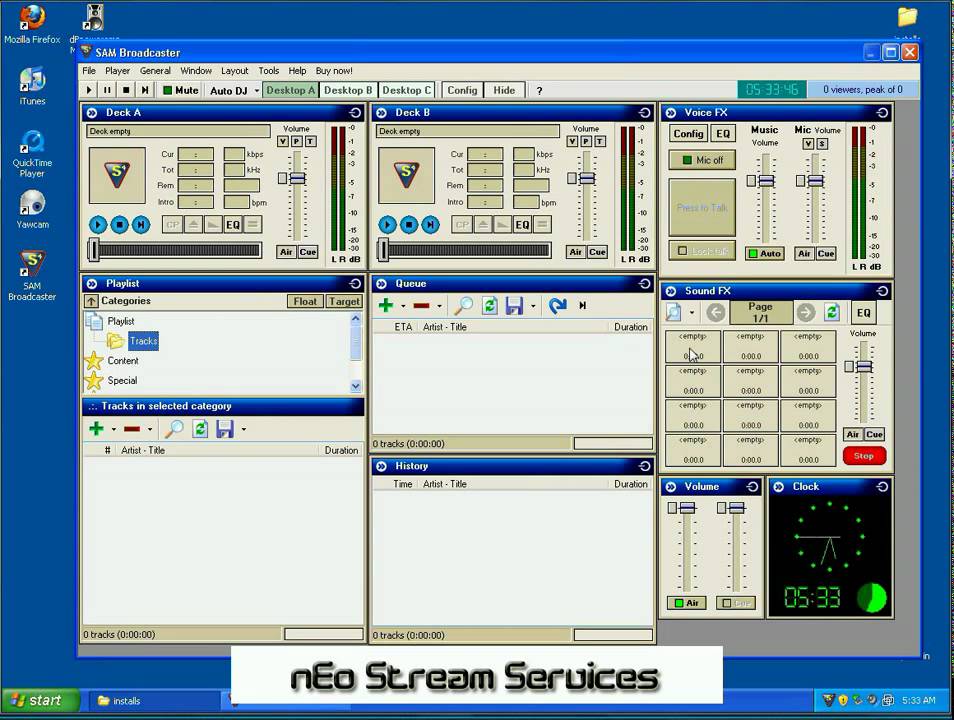
Task: Go to previous Sound FX page
Action: point(716,313)
